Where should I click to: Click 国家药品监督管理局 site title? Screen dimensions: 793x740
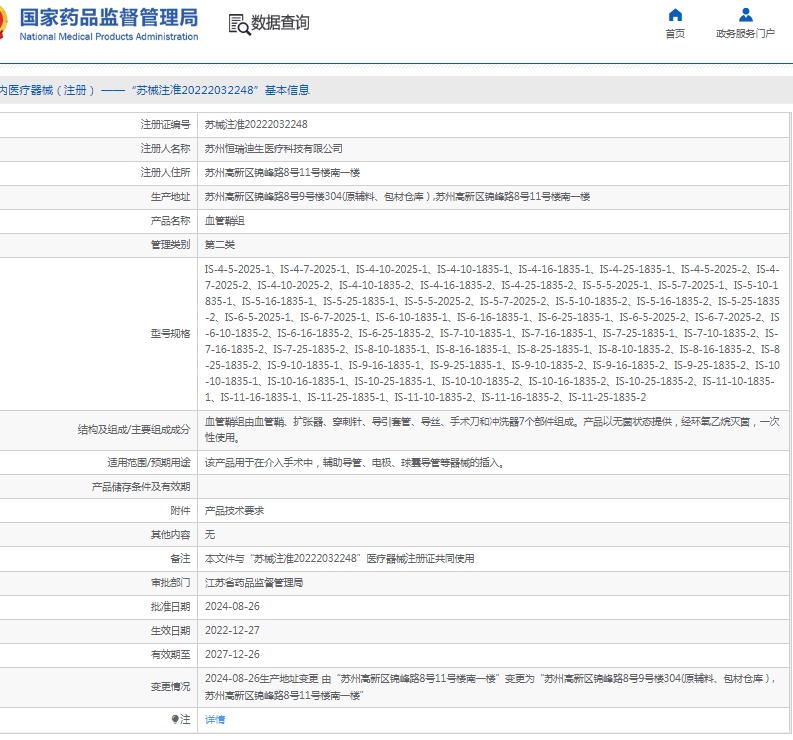[109, 18]
